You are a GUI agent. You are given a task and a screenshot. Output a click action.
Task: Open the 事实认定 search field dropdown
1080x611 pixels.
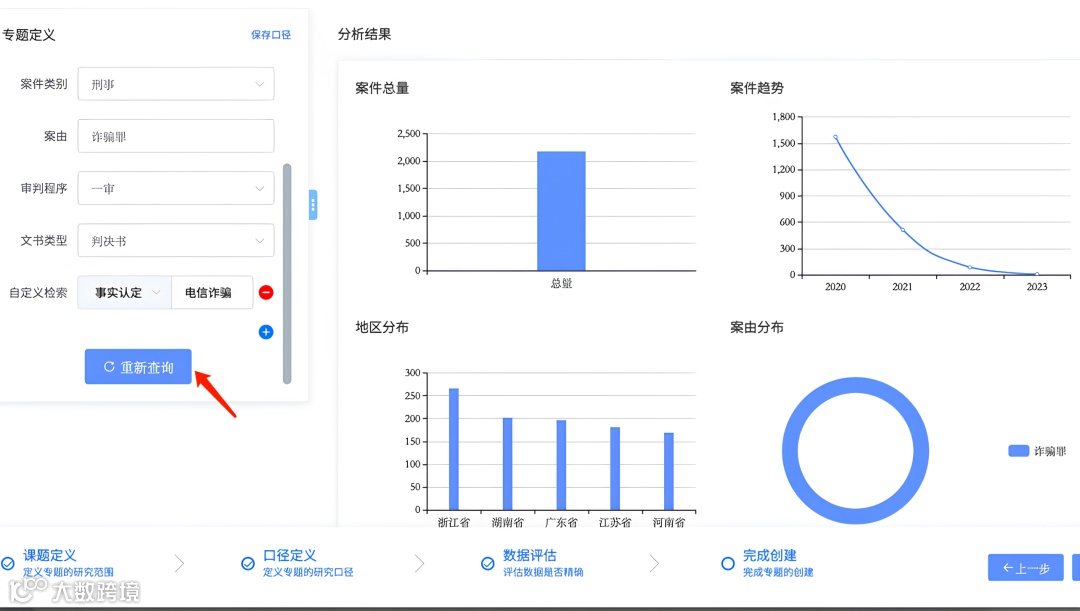tap(125, 293)
